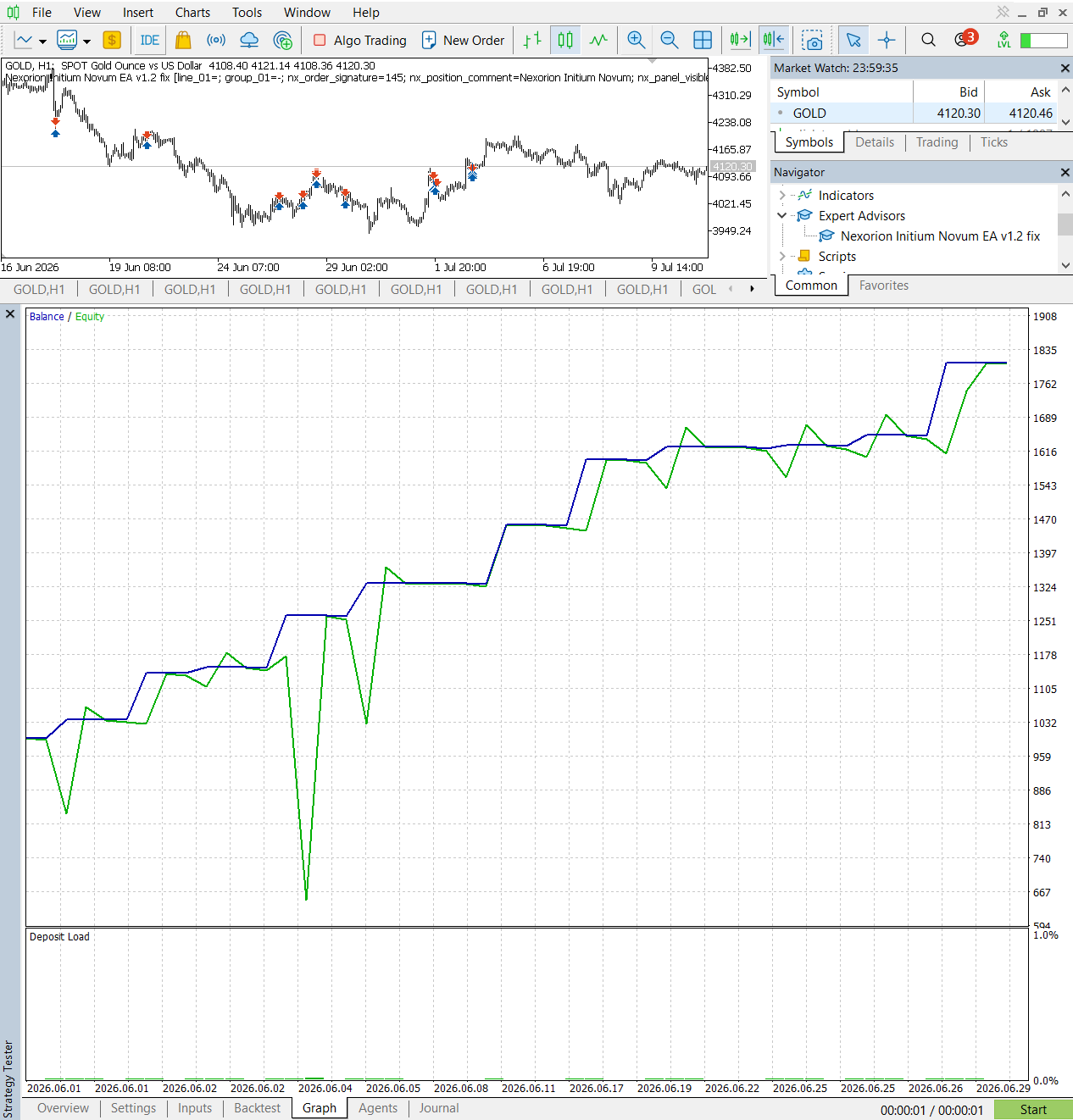Open the IDE MetaEditor button
1073x1120 pixels.
pos(150,40)
